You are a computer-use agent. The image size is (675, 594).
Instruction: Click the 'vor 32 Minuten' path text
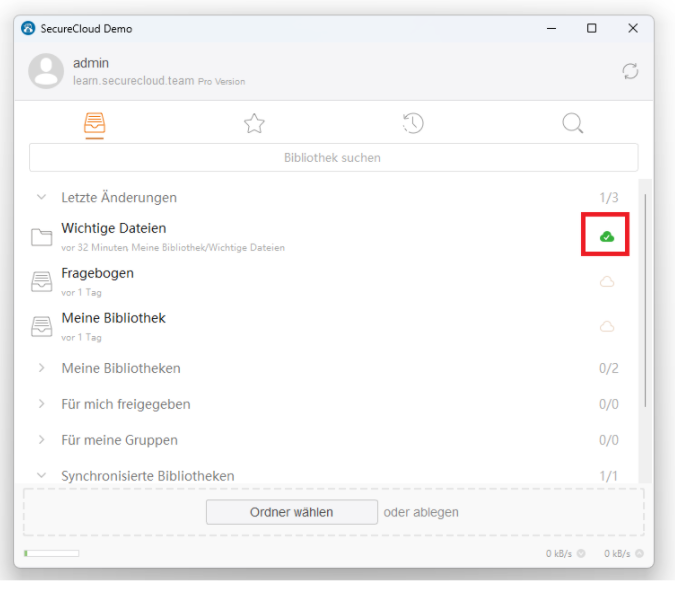173,248
